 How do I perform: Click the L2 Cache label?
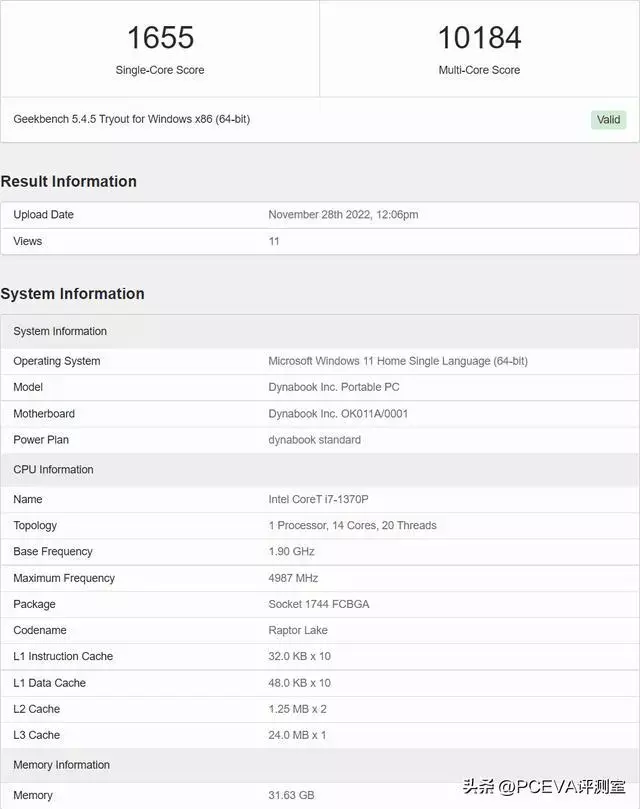(x=37, y=709)
